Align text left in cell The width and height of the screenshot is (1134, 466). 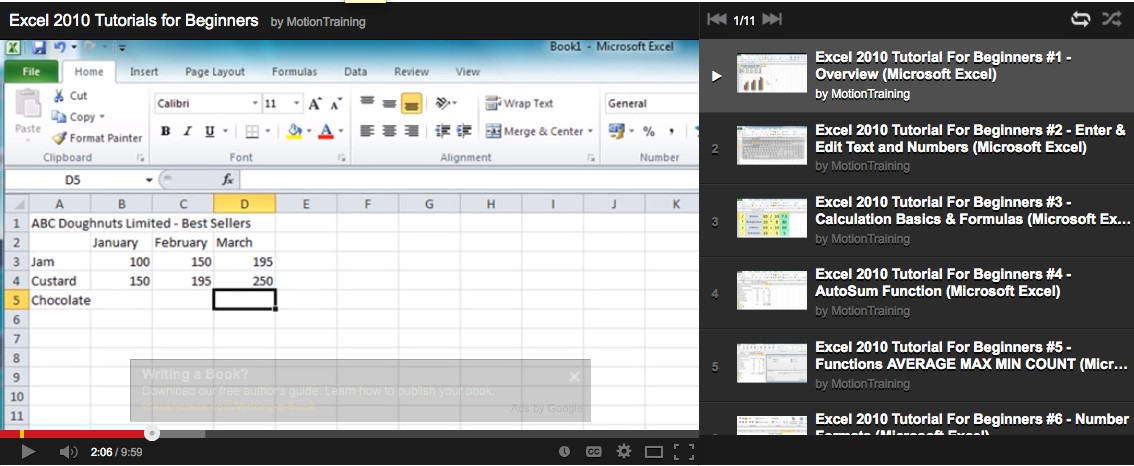pyautogui.click(x=367, y=131)
